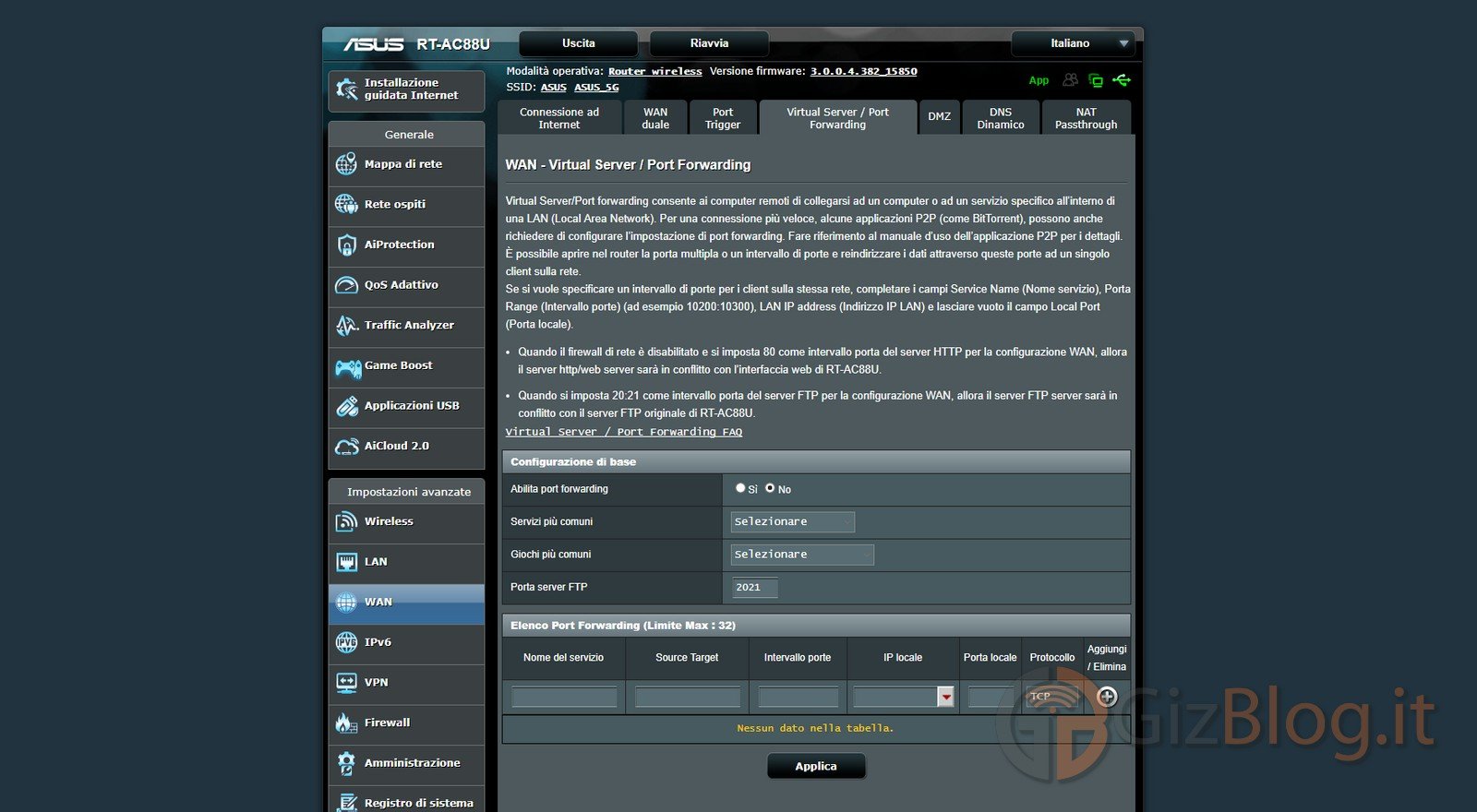Open the Wireless settings menu item

(406, 522)
